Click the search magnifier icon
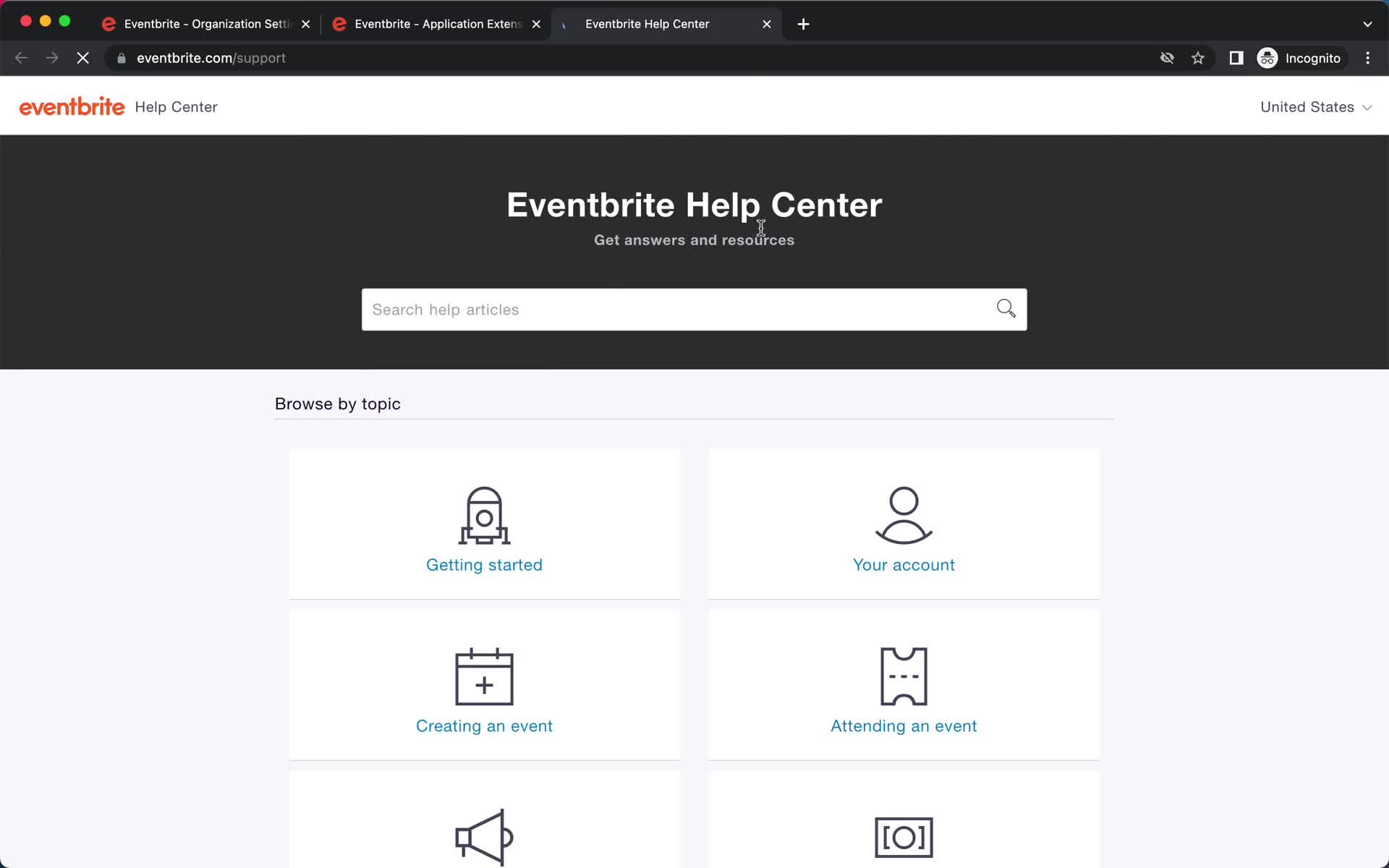 coord(1005,309)
